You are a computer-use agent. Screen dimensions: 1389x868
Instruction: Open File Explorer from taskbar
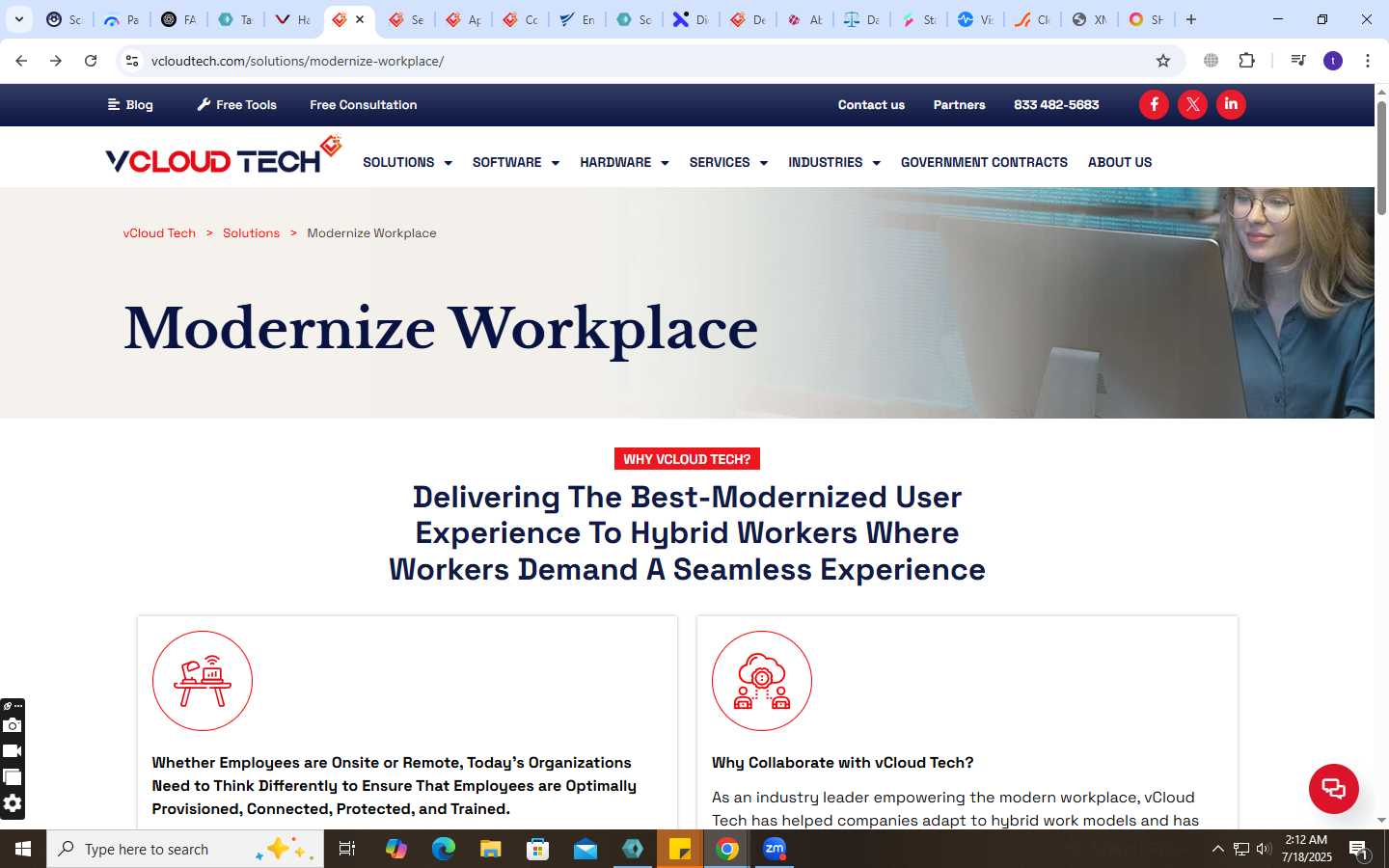[491, 849]
